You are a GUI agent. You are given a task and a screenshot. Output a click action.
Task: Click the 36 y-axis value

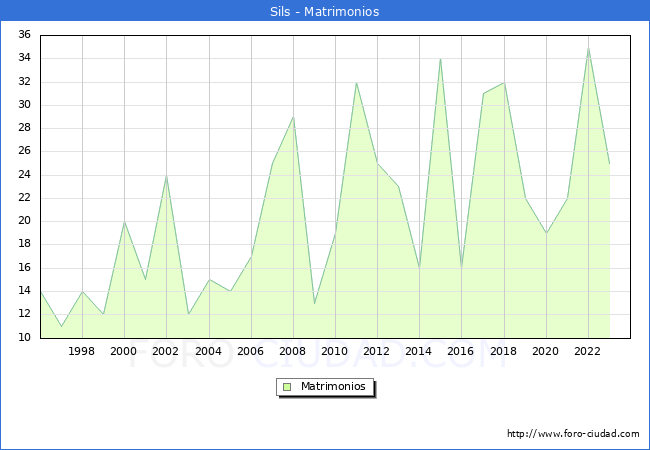(x=24, y=34)
